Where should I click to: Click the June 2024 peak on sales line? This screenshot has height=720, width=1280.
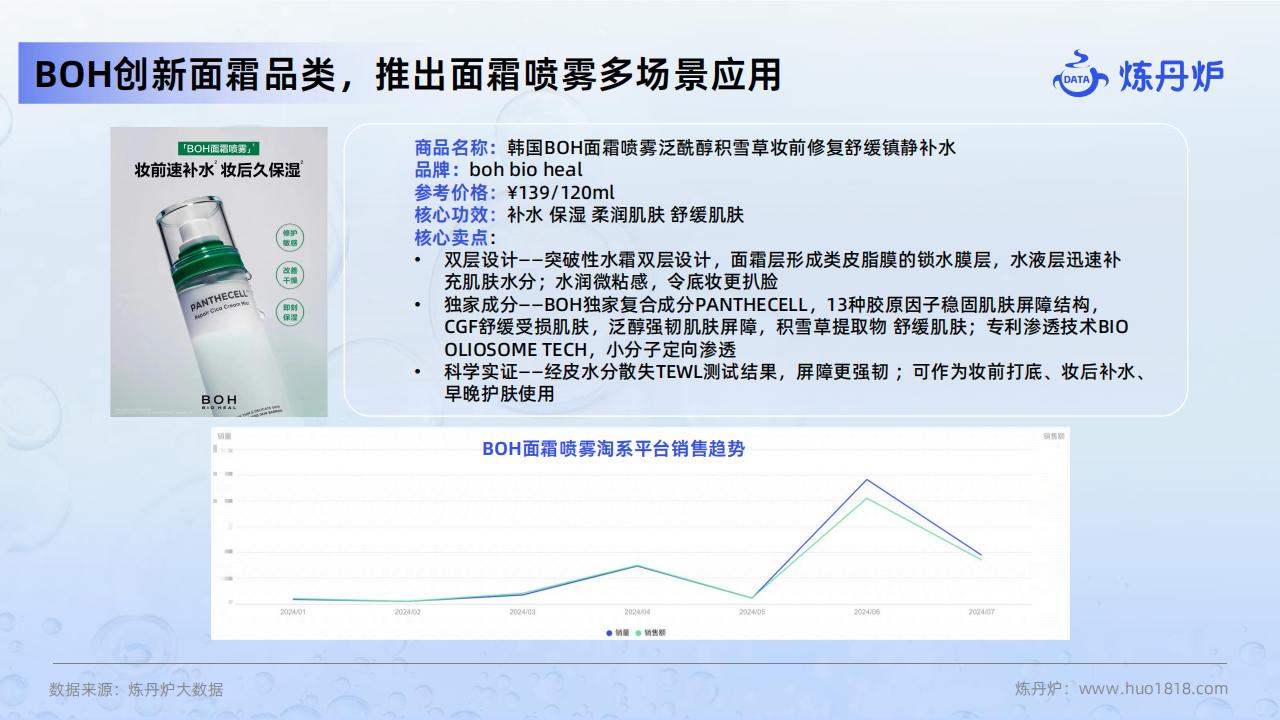[x=866, y=480]
